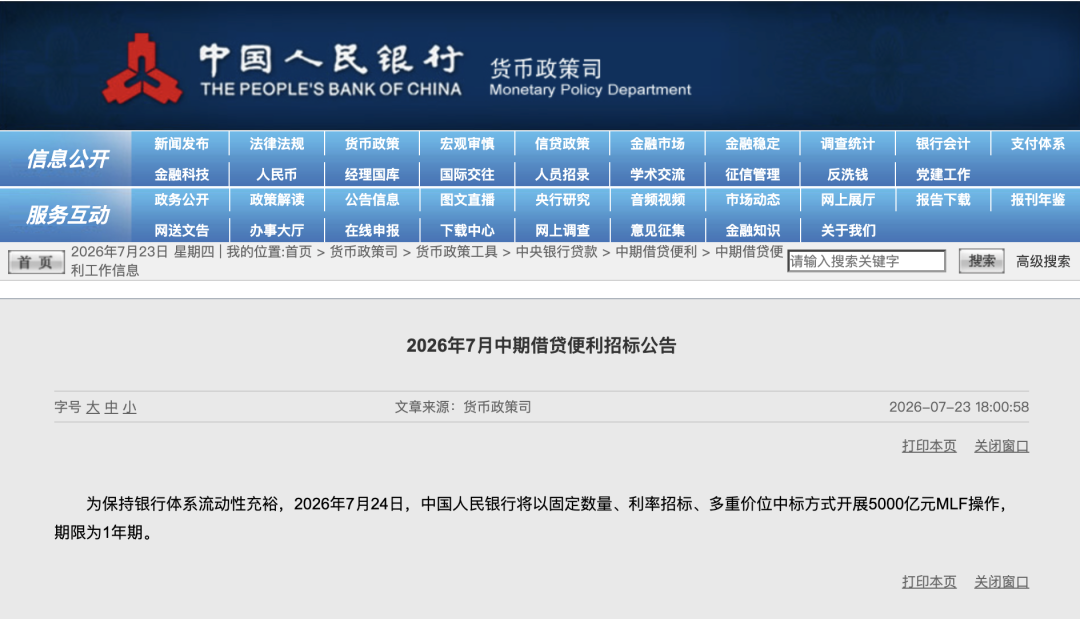Click the 信息公开 section header
The height and width of the screenshot is (619, 1080).
pyautogui.click(x=67, y=159)
